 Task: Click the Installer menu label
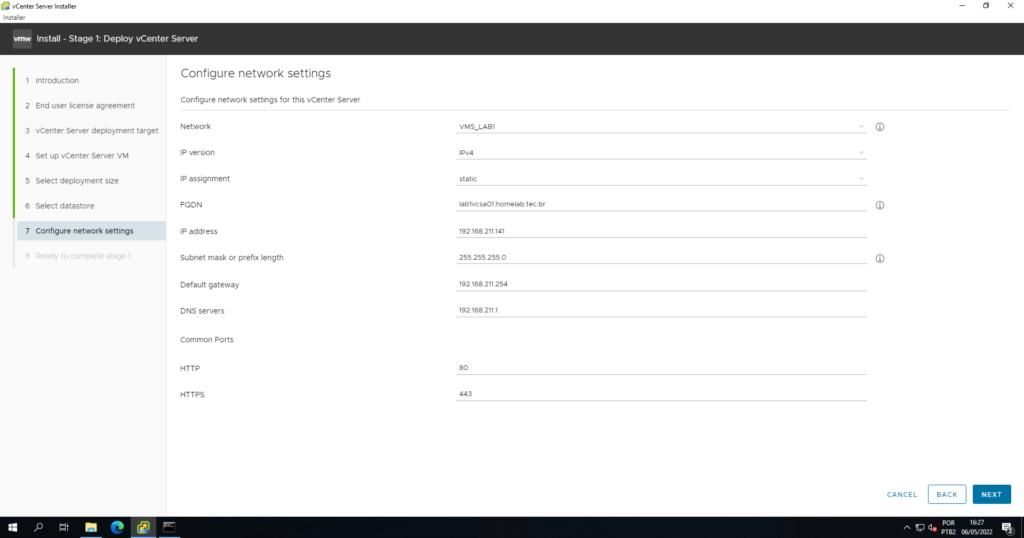14,18
